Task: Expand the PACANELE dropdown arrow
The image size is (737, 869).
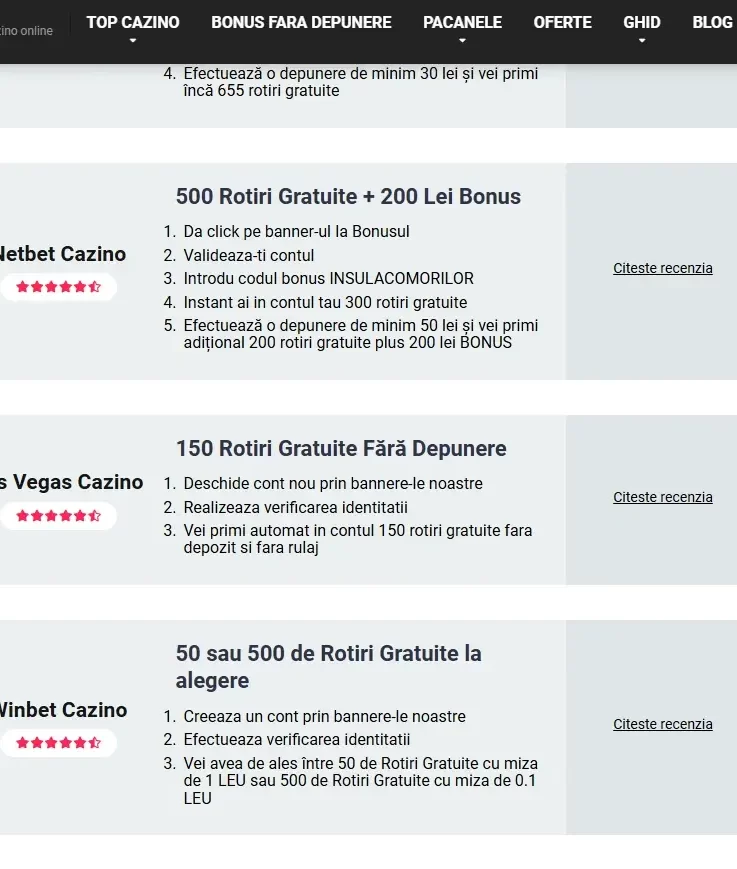Action: (462, 40)
